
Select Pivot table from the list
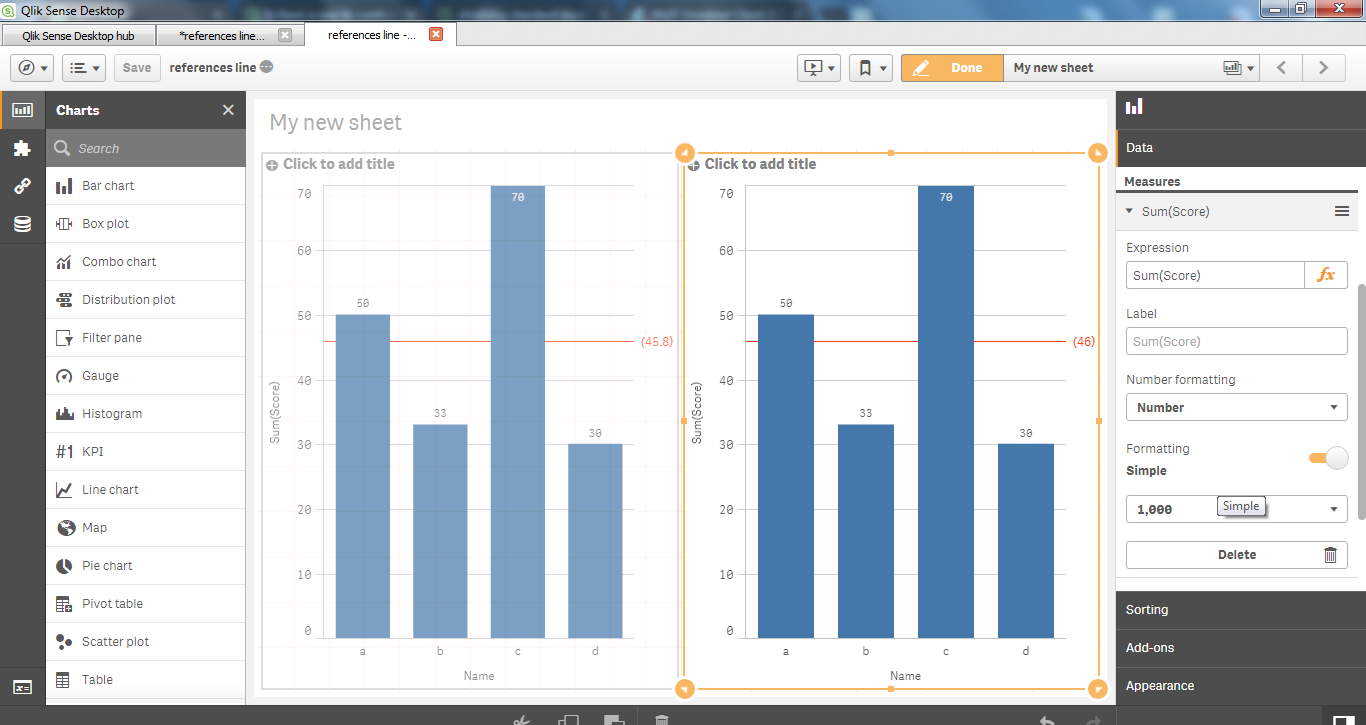click(x=146, y=604)
